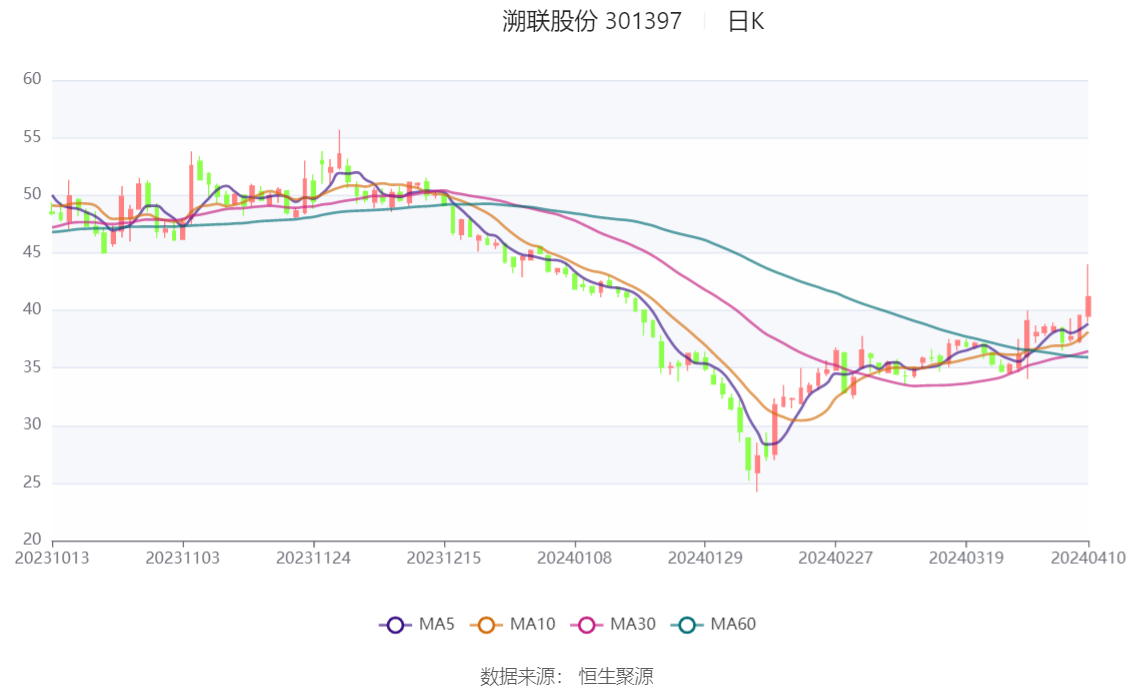
Task: Select the 日K period label
Action: pos(746,21)
